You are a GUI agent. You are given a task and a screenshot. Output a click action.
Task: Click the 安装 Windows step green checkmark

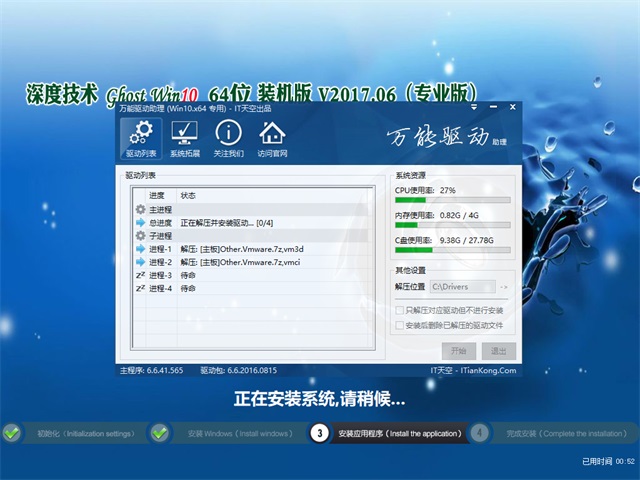160,433
